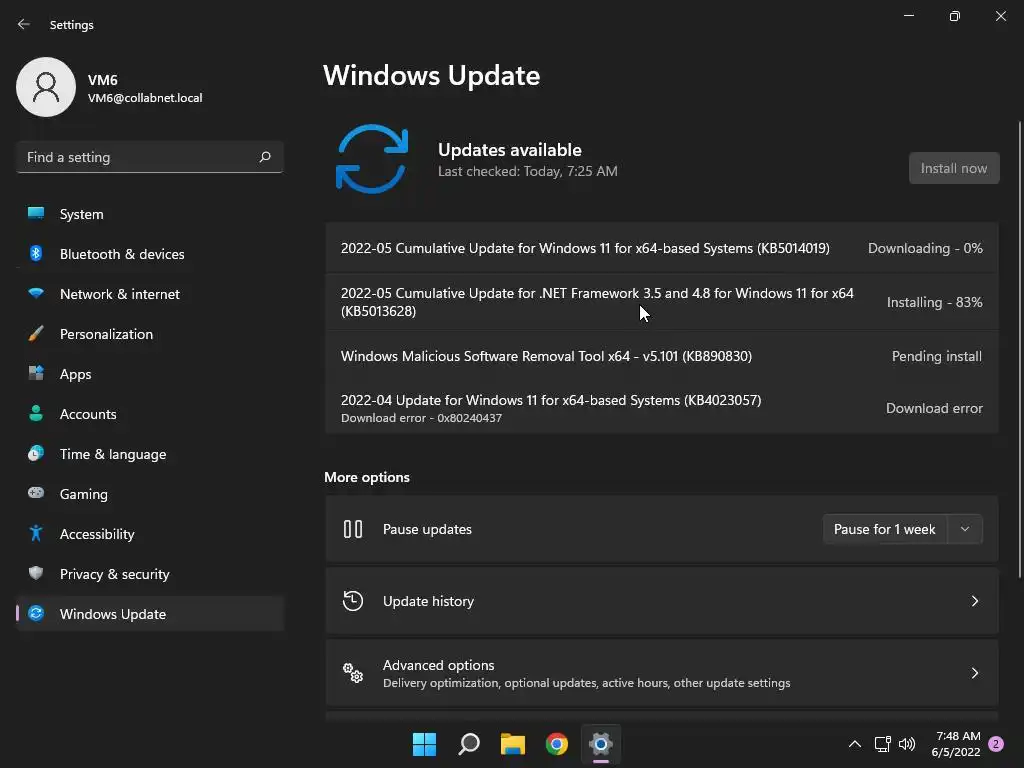
Task: Open File Explorer from the taskbar
Action: click(x=513, y=744)
